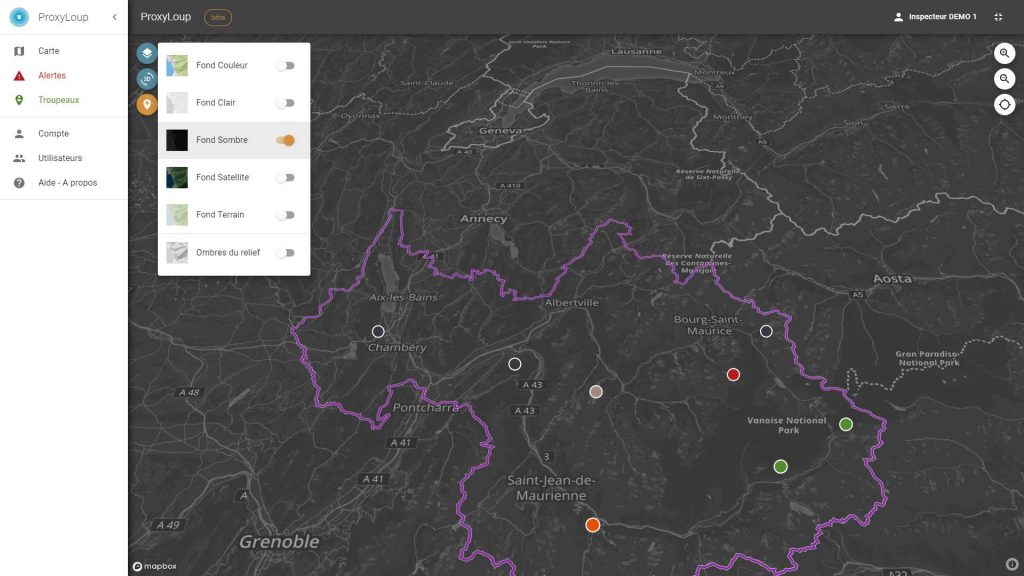Image resolution: width=1024 pixels, height=576 pixels.
Task: Click the orange location marker button
Action: coord(147,104)
